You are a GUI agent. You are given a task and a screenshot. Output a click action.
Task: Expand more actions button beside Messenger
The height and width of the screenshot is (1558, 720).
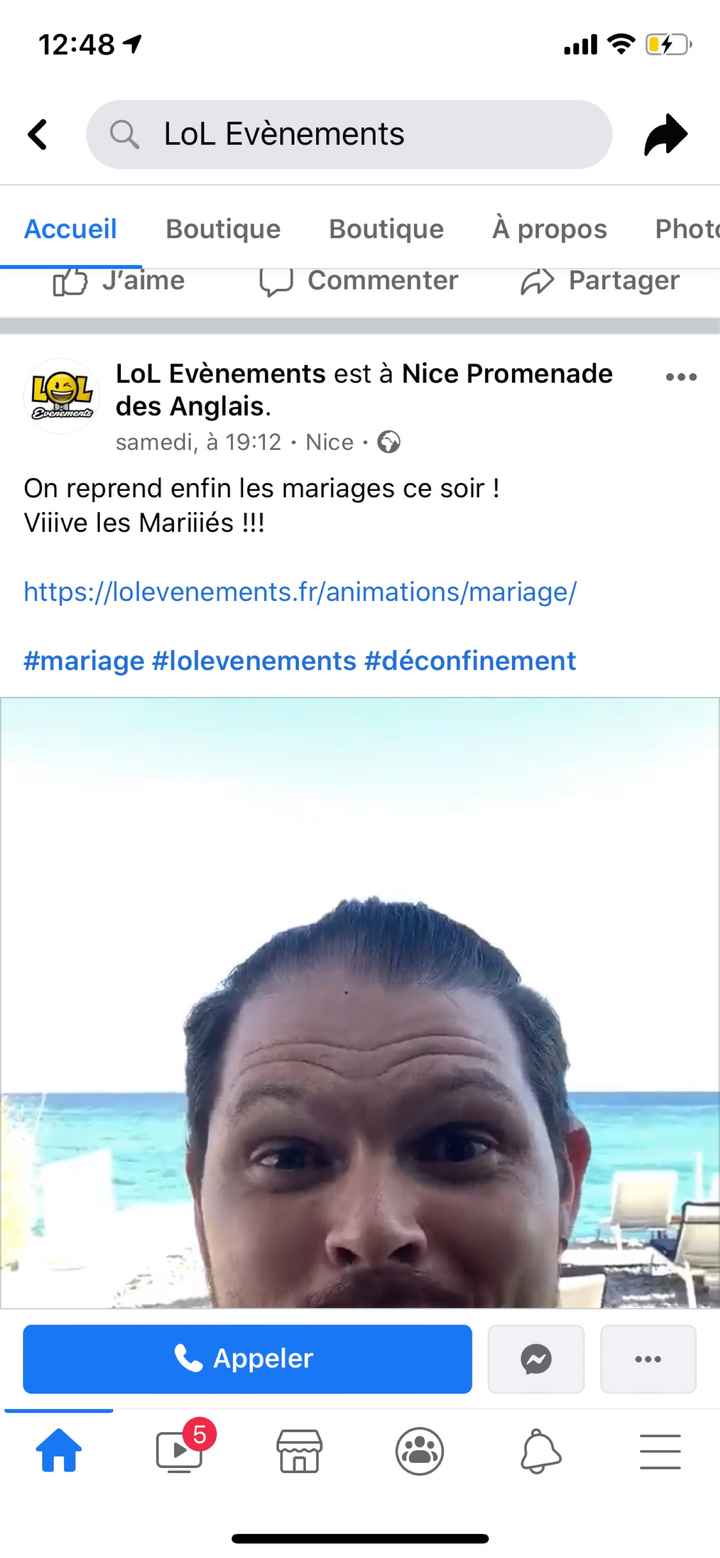click(x=648, y=1358)
